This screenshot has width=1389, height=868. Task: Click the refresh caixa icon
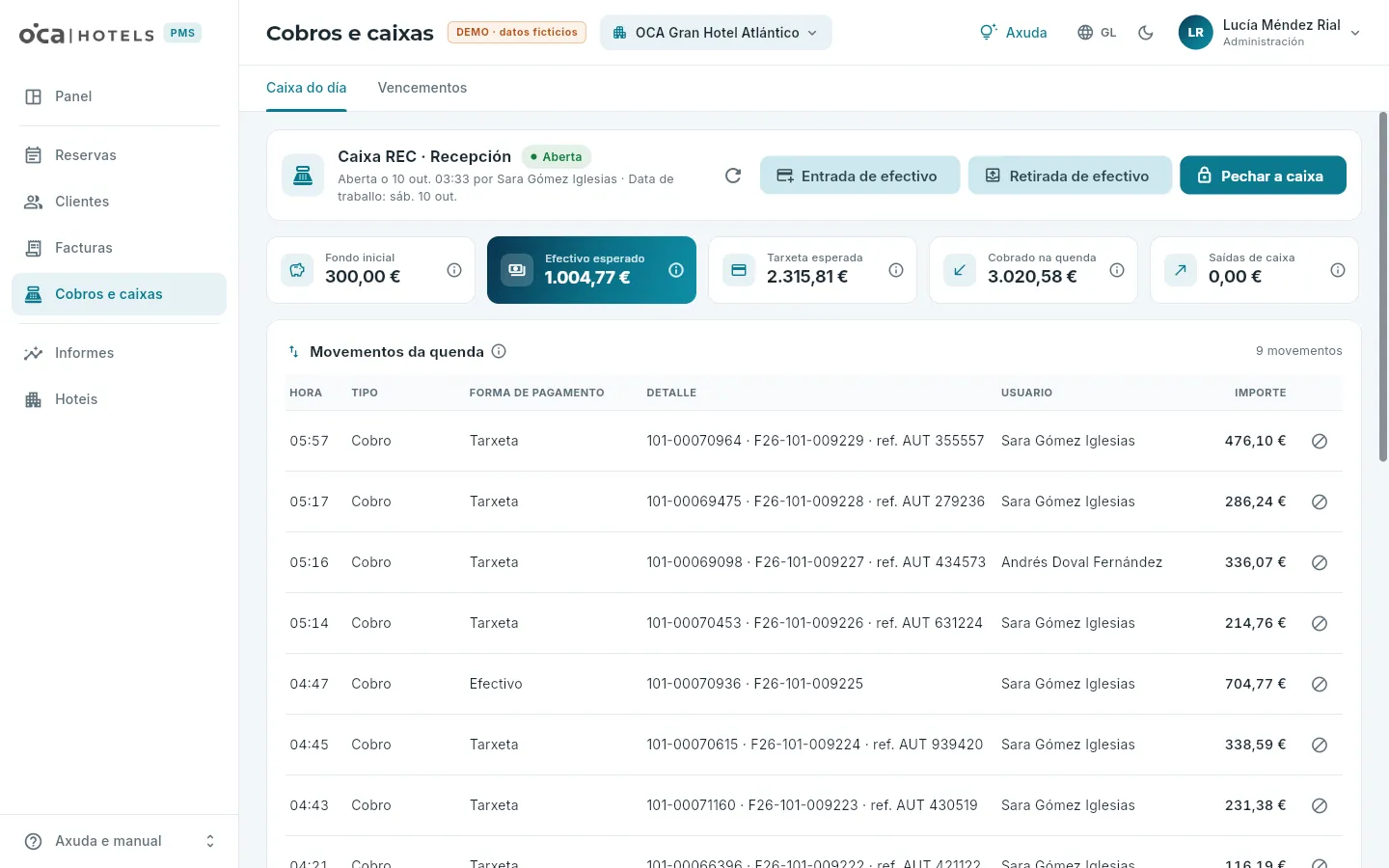(733, 176)
